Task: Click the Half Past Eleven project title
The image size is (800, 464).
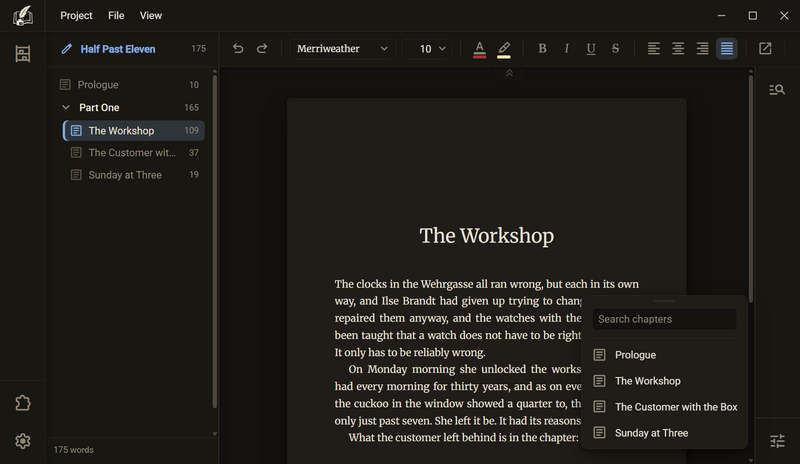Action: [x=118, y=49]
